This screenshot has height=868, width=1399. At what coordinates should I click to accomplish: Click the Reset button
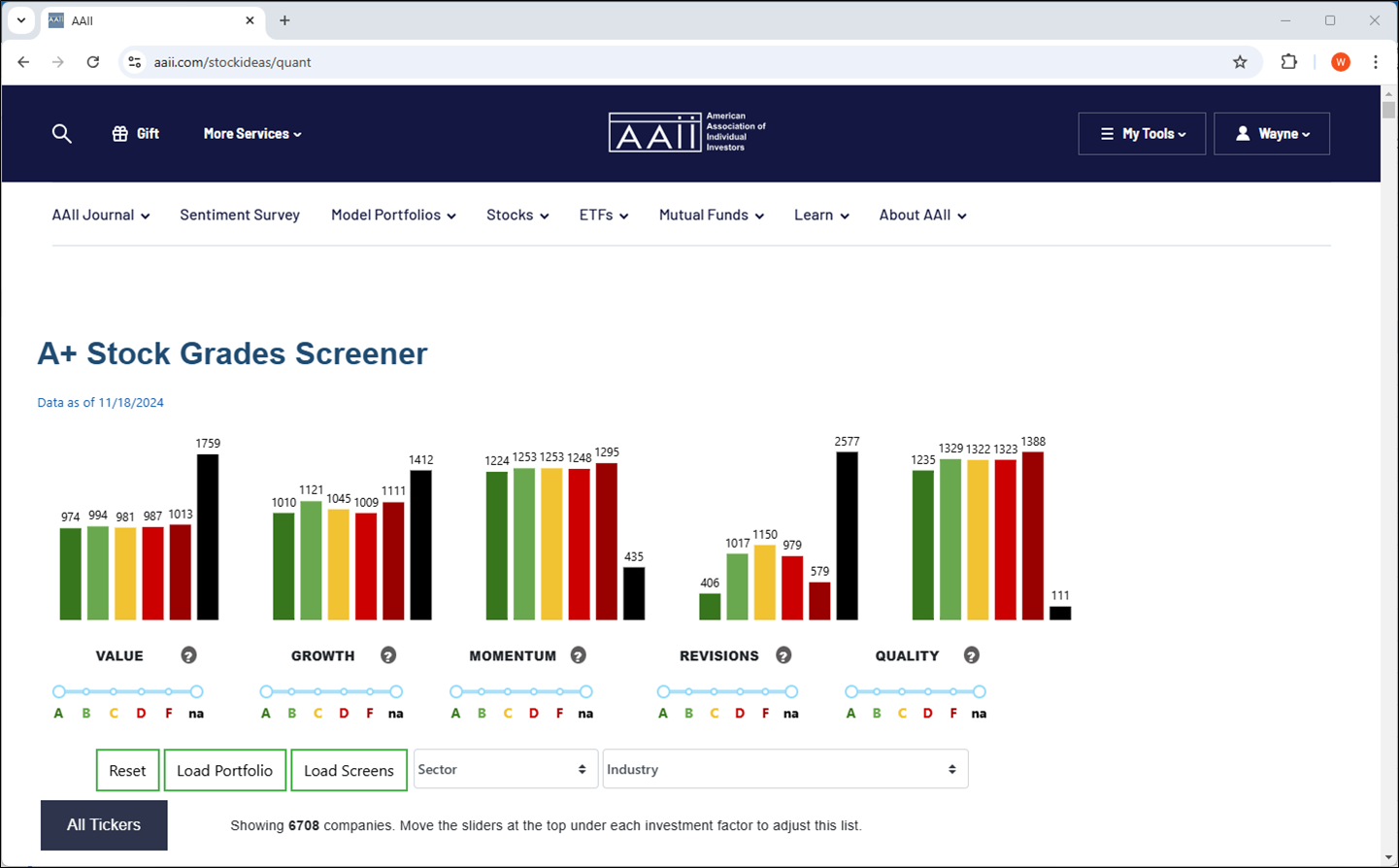tap(127, 770)
